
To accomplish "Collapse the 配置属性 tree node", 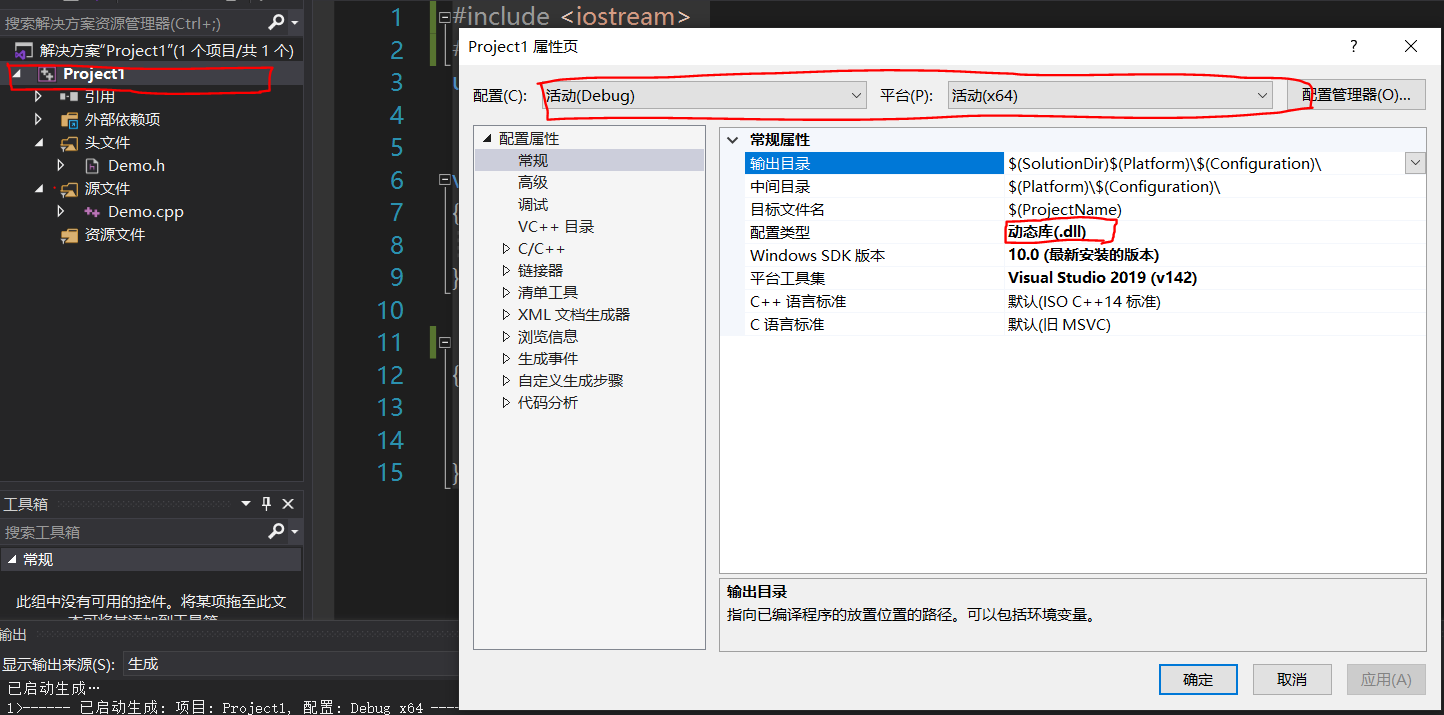I will pos(487,139).
